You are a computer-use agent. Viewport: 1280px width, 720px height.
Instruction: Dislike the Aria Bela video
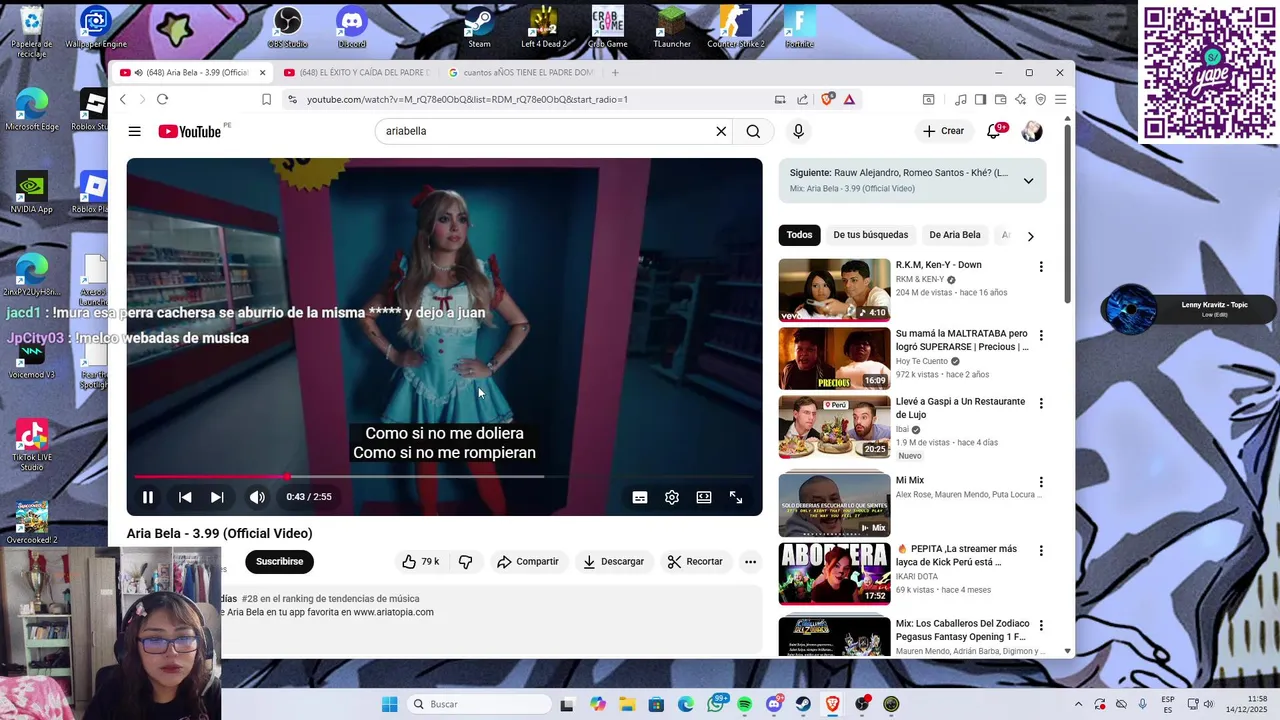pos(466,561)
